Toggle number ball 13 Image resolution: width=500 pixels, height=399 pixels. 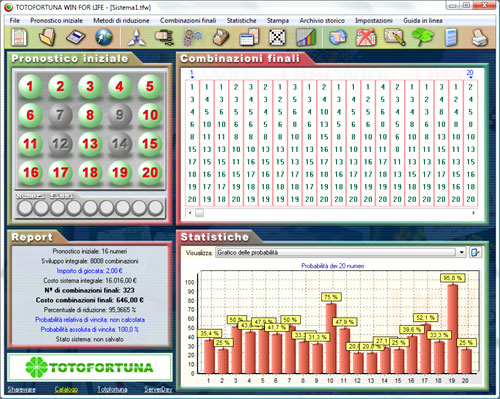tap(90, 144)
